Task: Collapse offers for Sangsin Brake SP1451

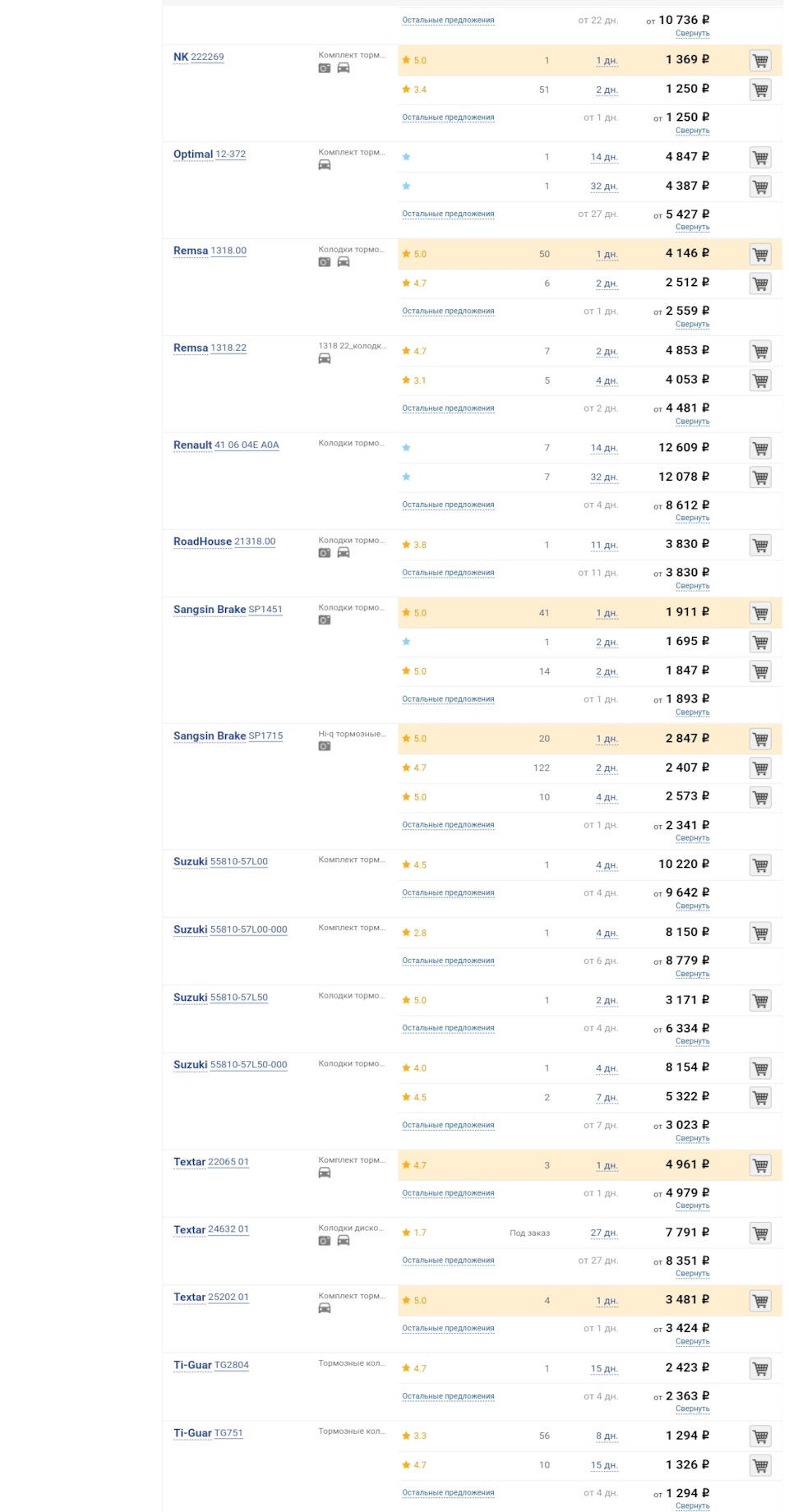Action: (692, 712)
